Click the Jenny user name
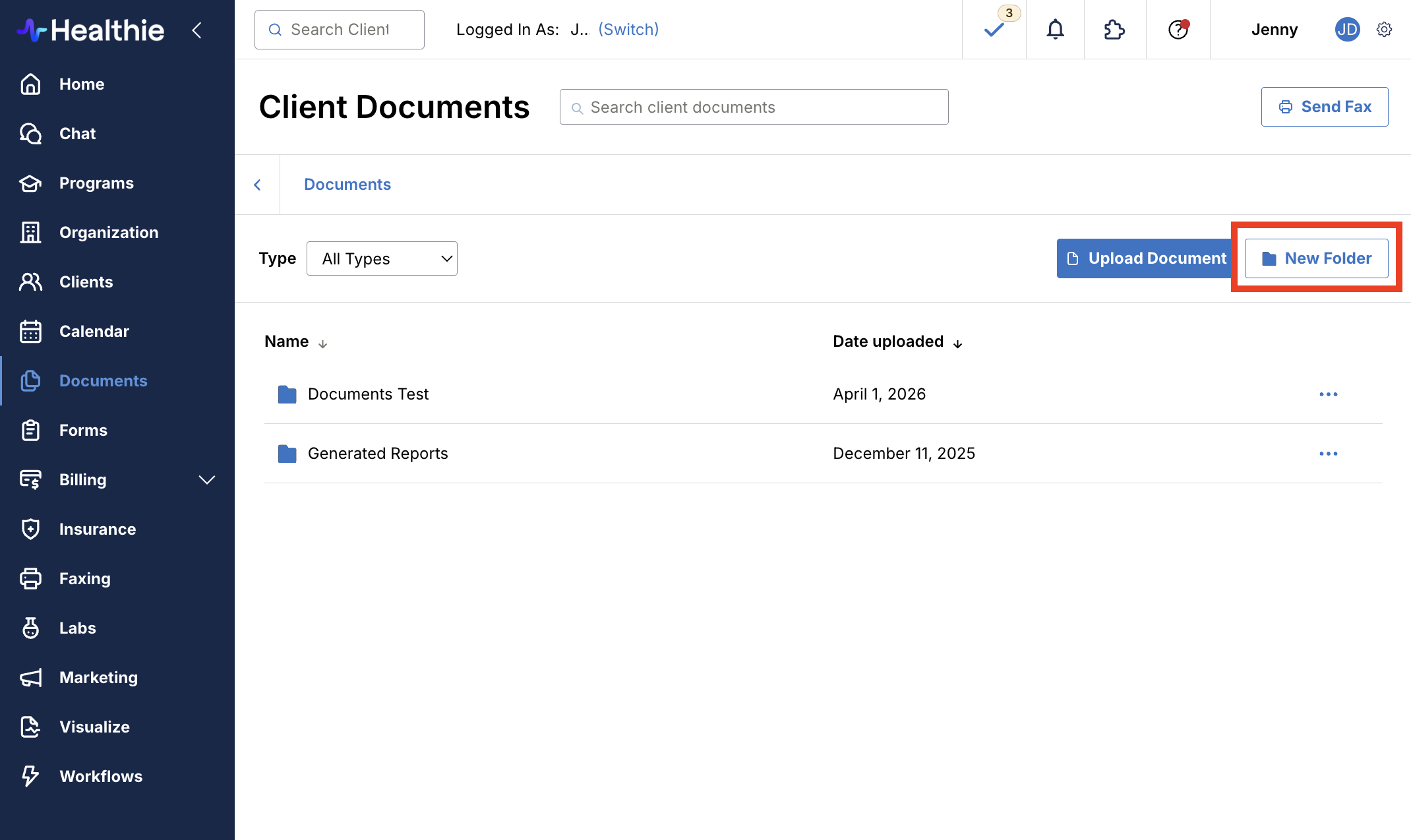1411x840 pixels. tap(1275, 30)
